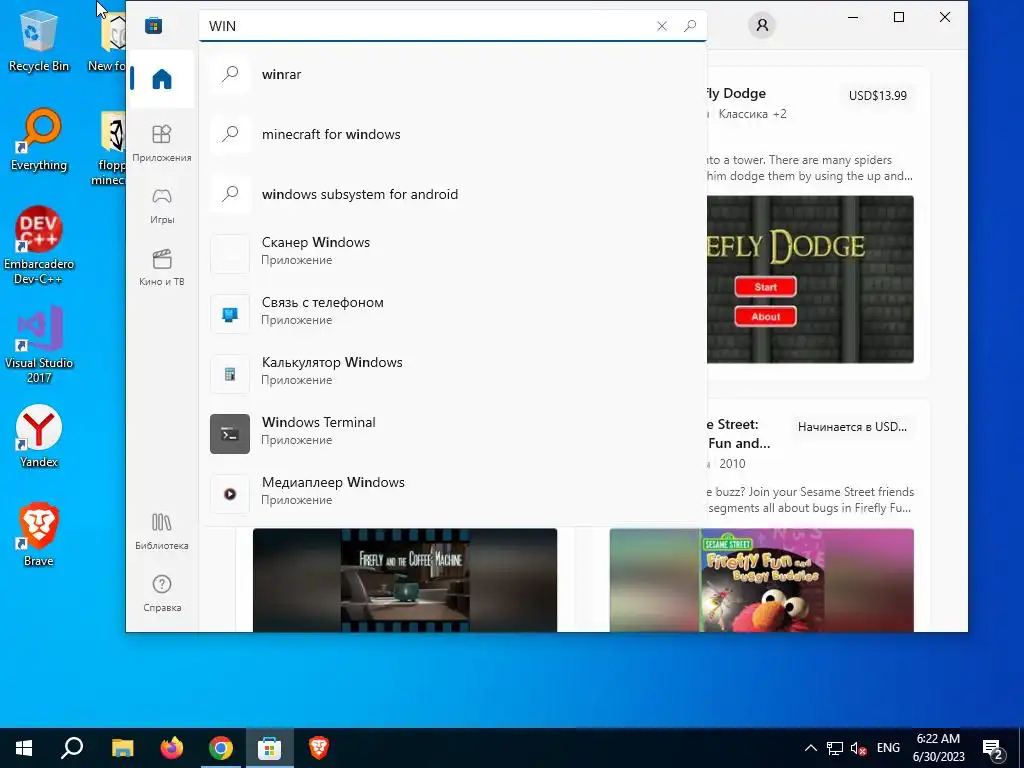This screenshot has width=1024, height=768.
Task: Click Microsoft Store taskbar icon
Action: tap(270, 748)
